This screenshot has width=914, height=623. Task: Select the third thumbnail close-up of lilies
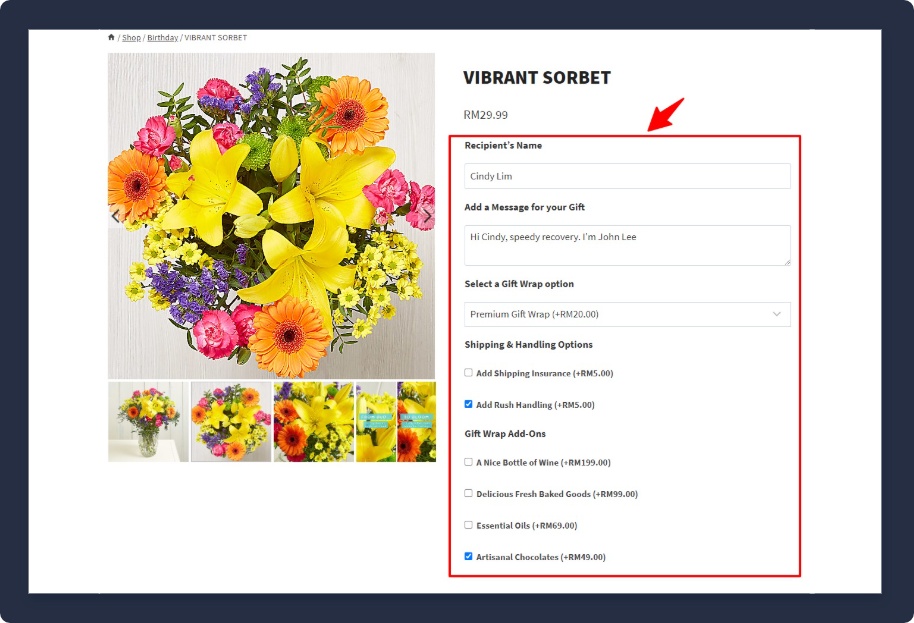(314, 421)
